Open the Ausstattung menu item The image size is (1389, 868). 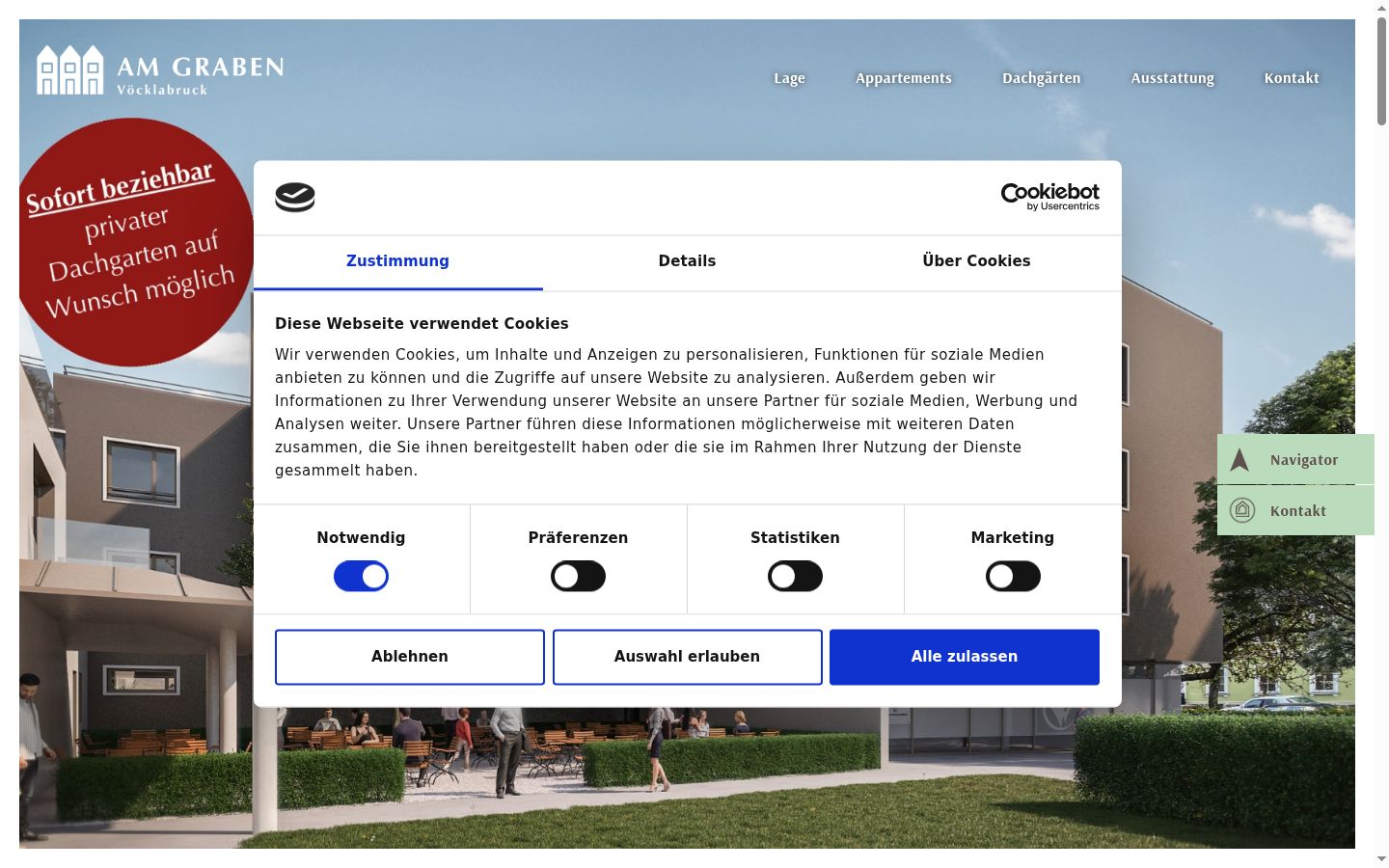1173,78
